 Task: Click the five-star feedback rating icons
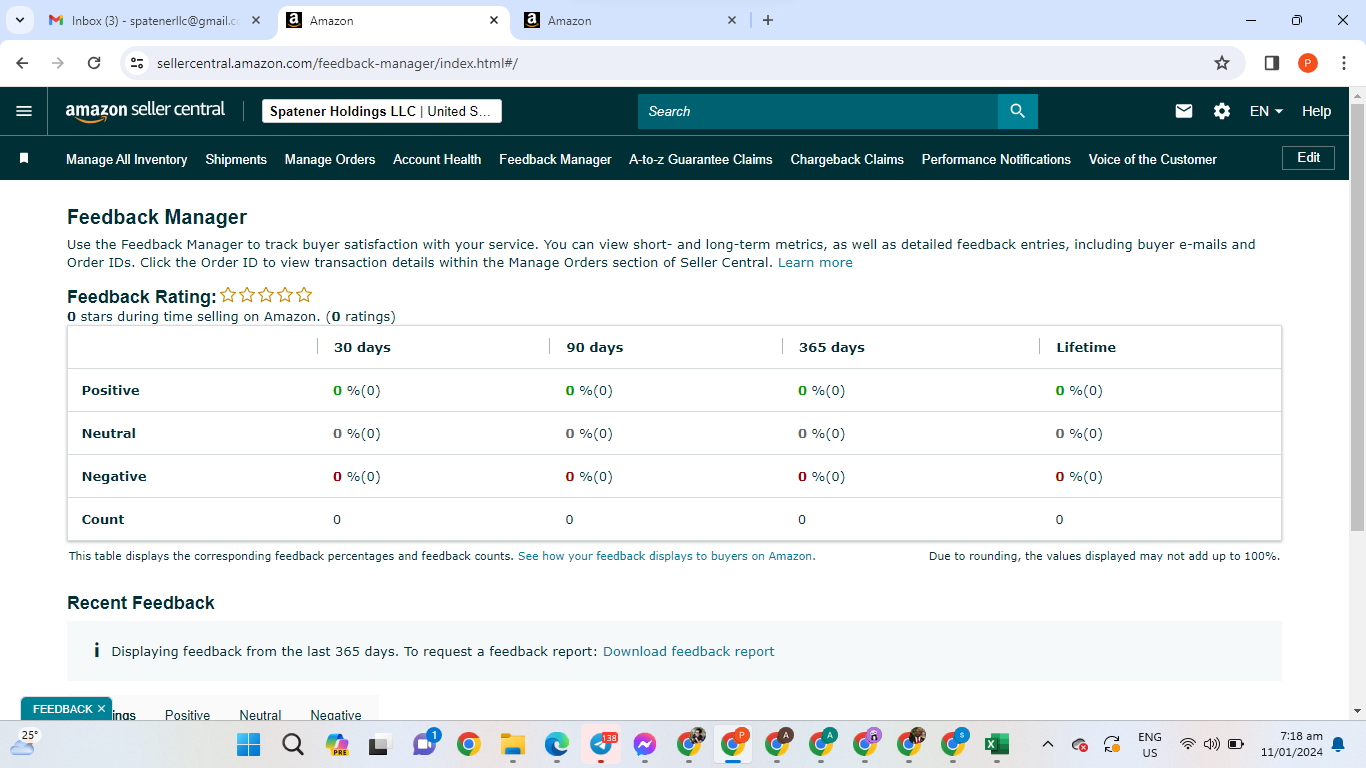point(266,295)
